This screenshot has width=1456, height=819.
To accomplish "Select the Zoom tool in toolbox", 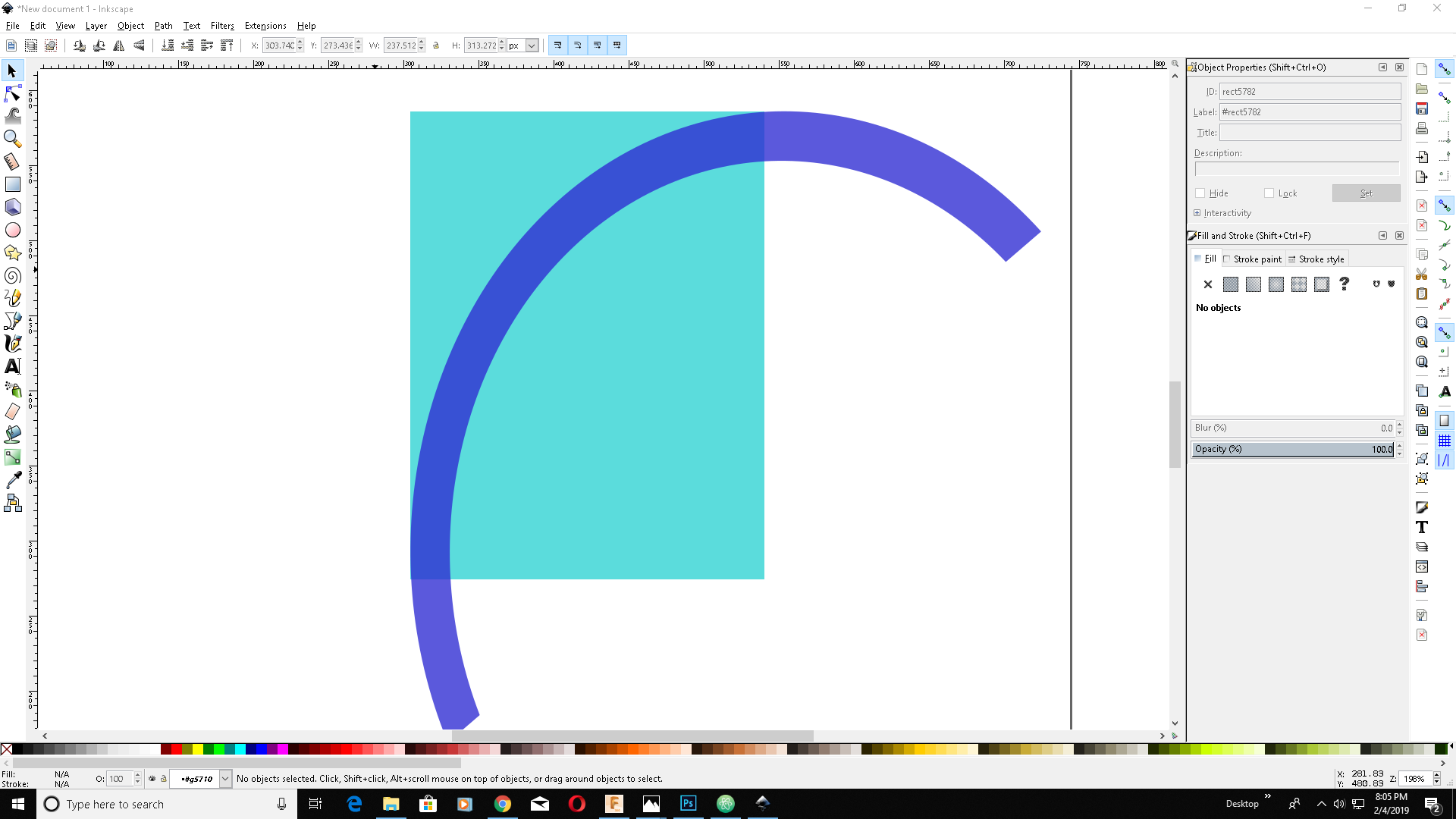I will click(12, 139).
